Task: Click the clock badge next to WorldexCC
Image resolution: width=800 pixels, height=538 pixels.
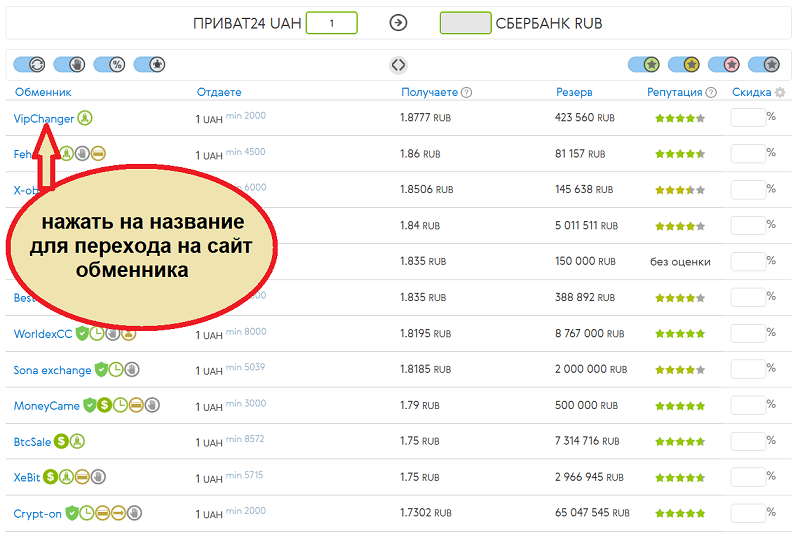Action: pos(97,333)
